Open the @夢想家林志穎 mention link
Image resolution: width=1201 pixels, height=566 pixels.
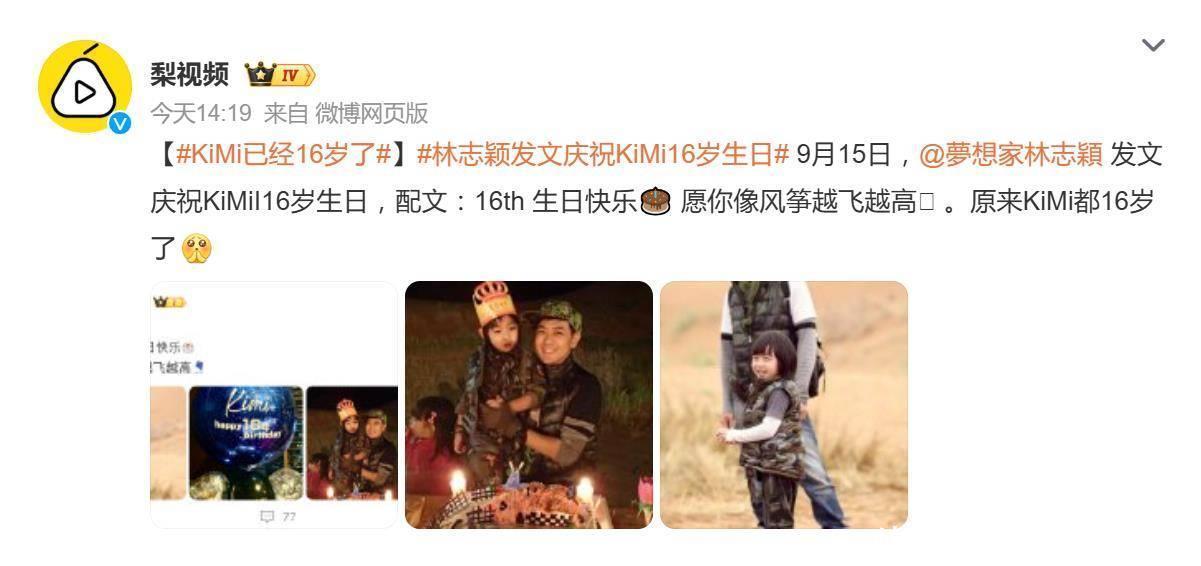pyautogui.click(x=1010, y=155)
